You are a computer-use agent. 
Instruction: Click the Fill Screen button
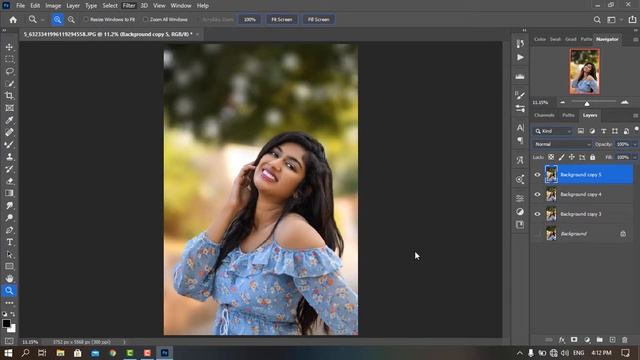pos(318,20)
